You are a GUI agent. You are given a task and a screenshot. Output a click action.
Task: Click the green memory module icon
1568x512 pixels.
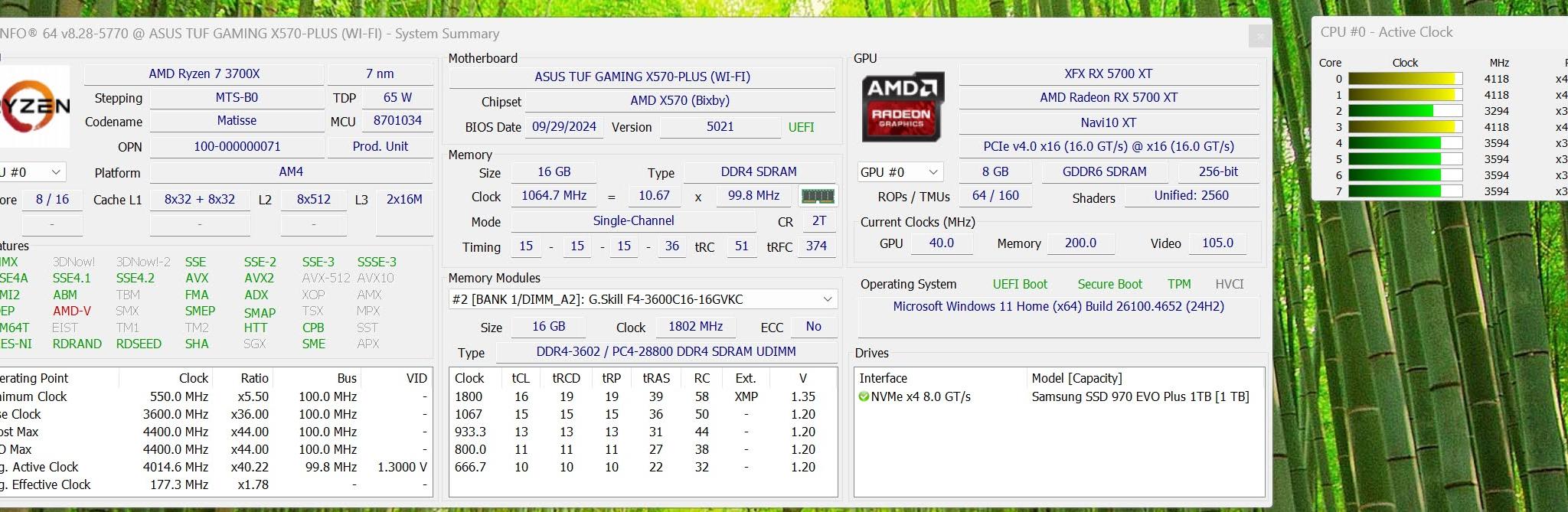pyautogui.click(x=817, y=197)
